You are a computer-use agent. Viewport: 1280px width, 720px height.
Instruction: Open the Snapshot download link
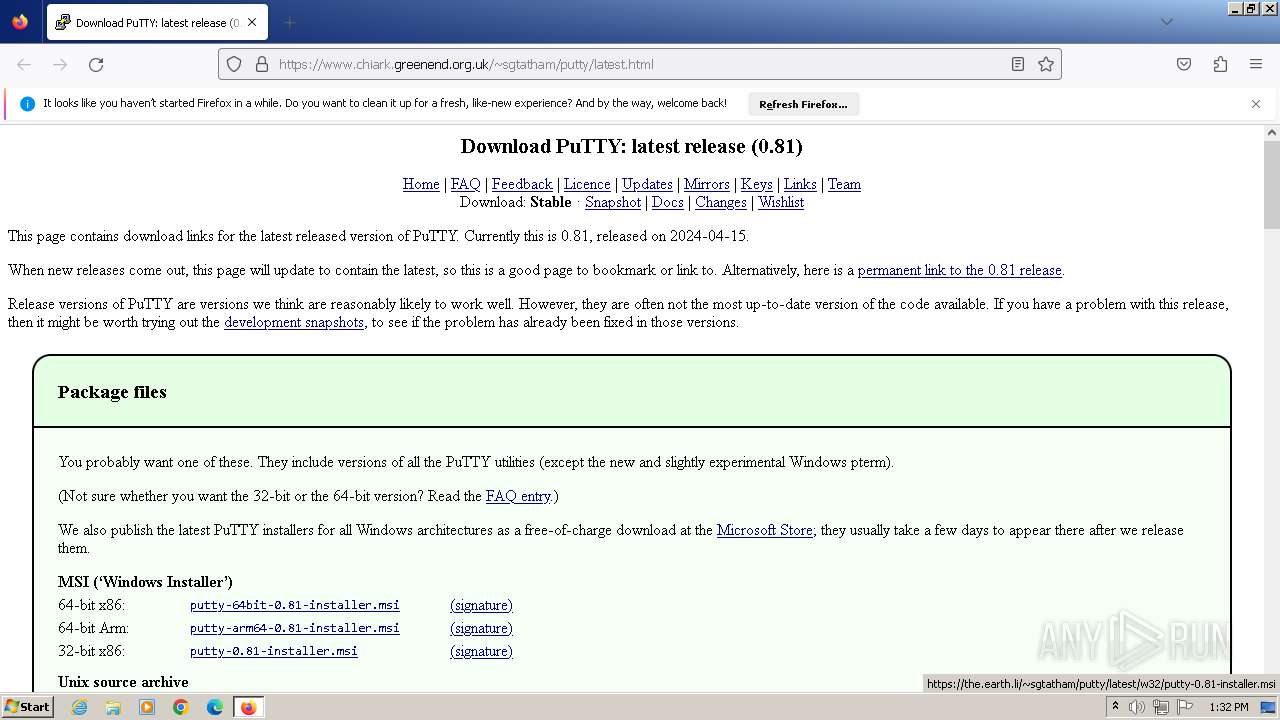coord(613,202)
